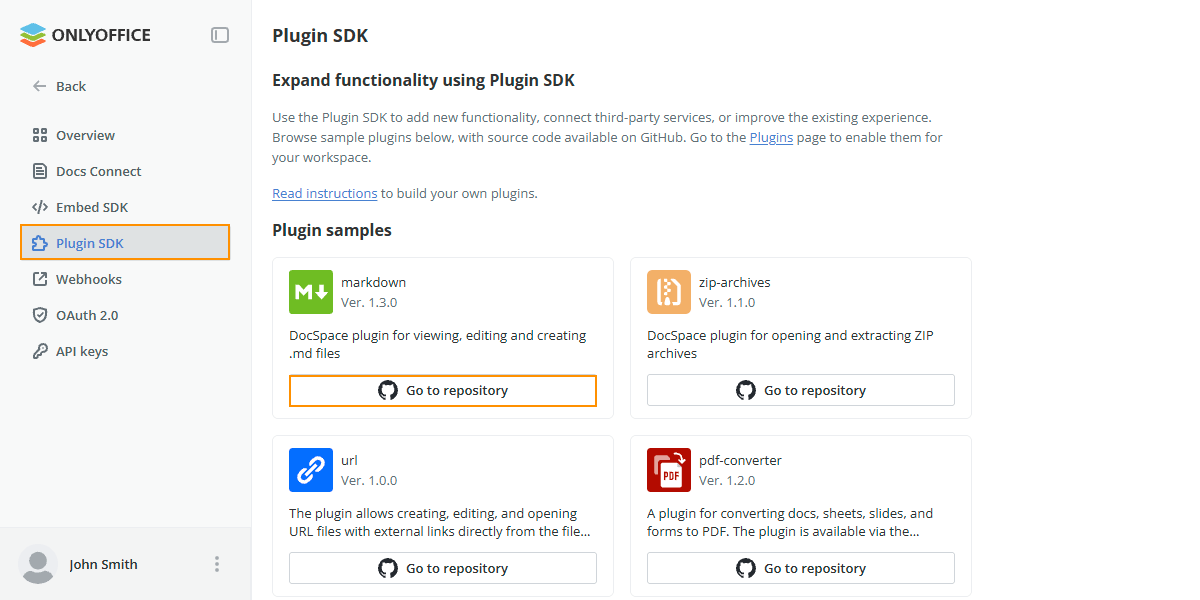Open the user options three-dot menu
This screenshot has height=600, width=1200.
pos(217,564)
